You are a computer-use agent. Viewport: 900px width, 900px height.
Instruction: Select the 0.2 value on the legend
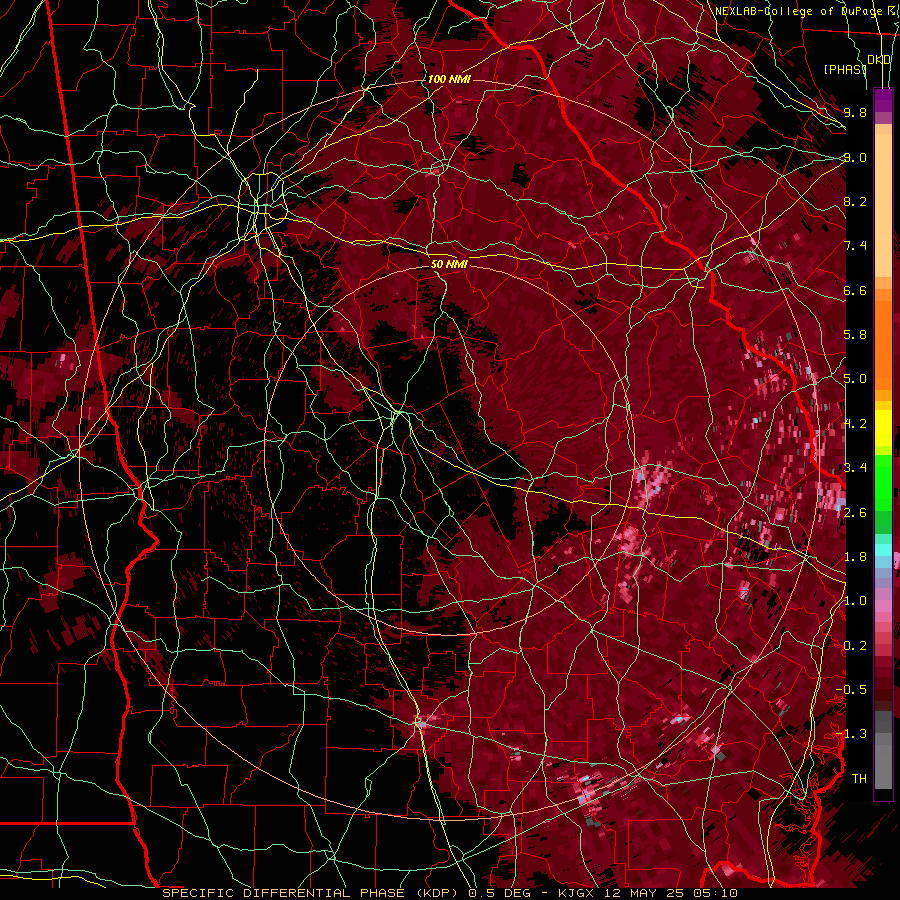coord(855,646)
